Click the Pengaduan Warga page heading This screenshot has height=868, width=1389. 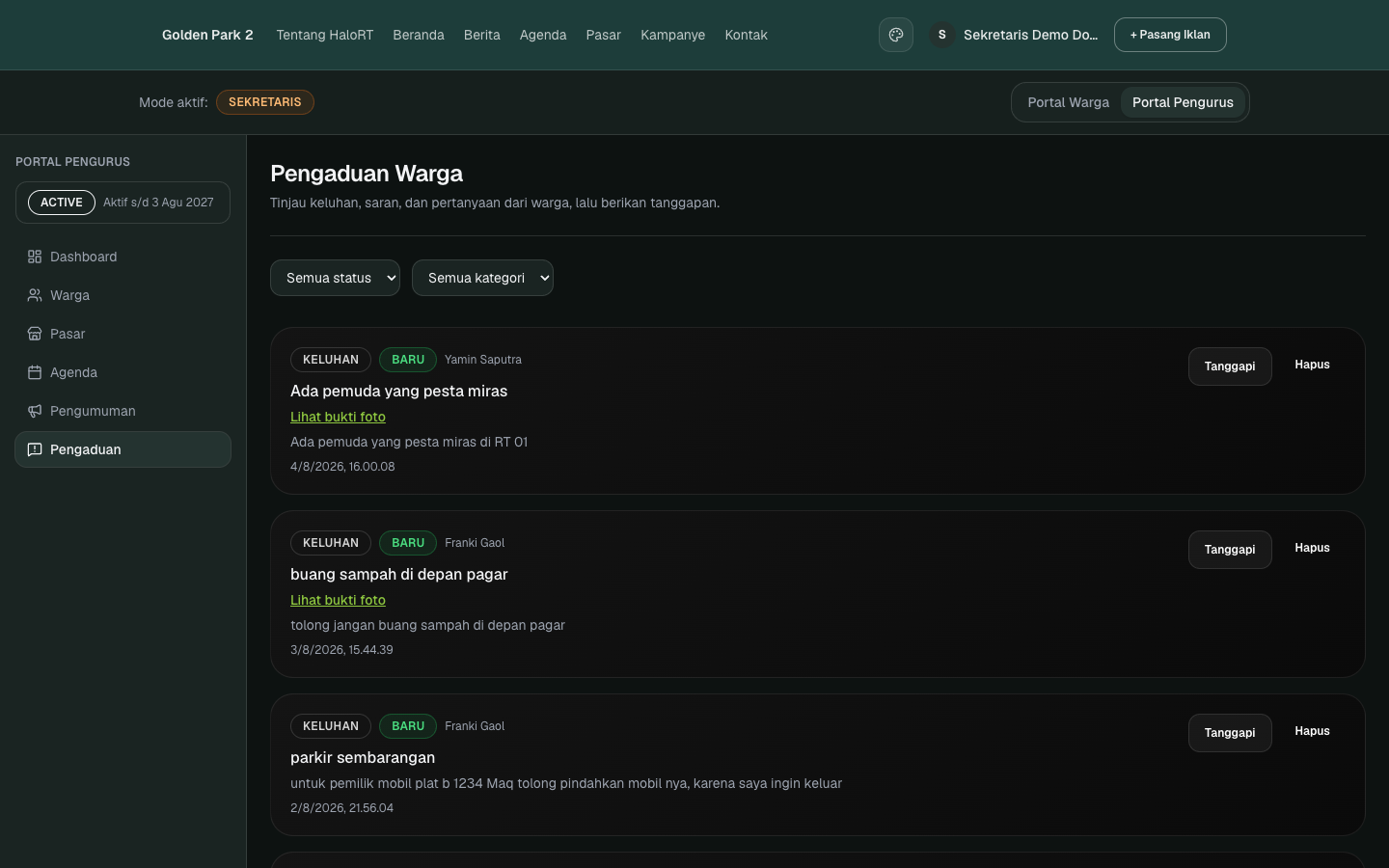coord(367,174)
